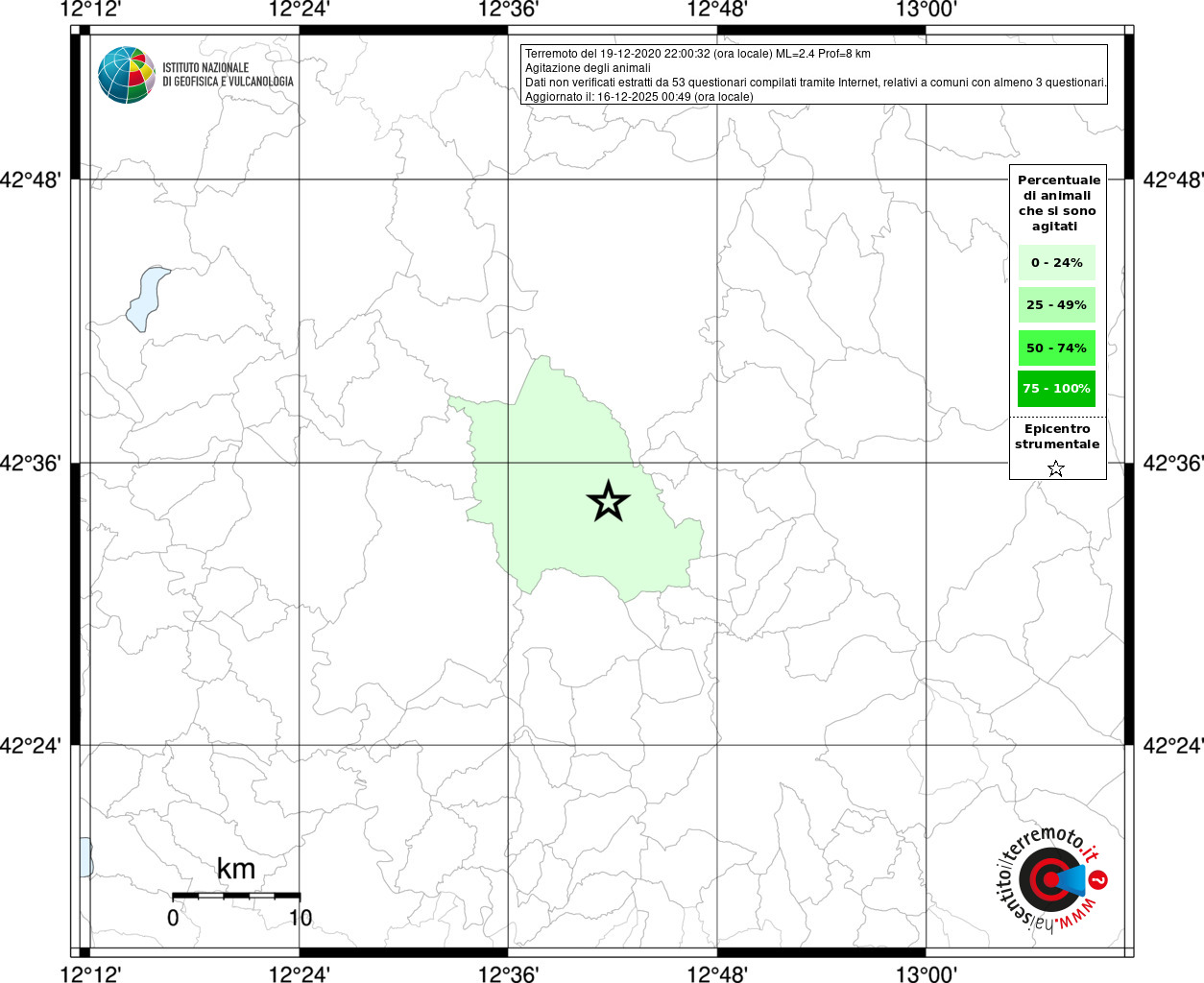The height and width of the screenshot is (983, 1204).
Task: Click the left 42°36' latitude label
Action: tap(30, 463)
